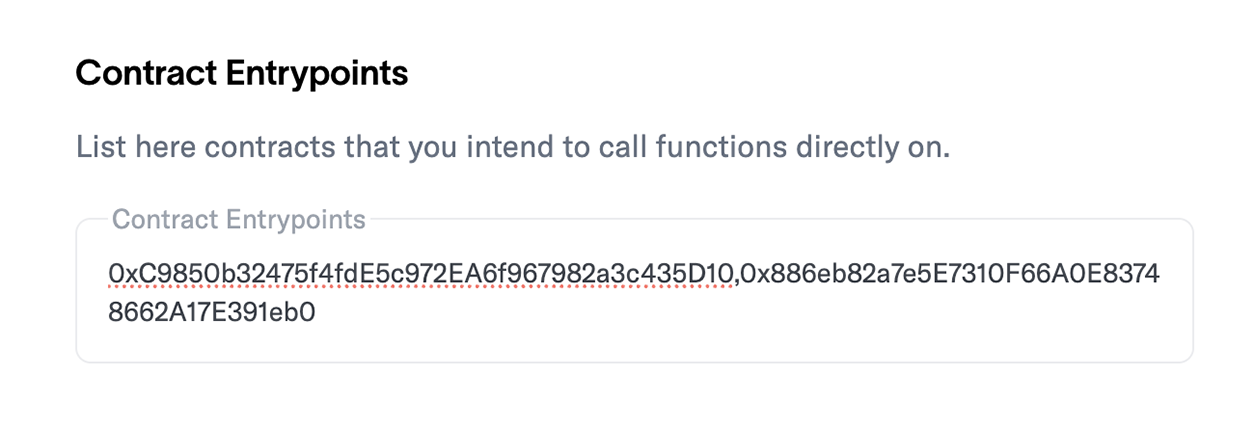The height and width of the screenshot is (426, 1254).
Task: Click the small Contract Entrypoints field label
Action: point(239,219)
